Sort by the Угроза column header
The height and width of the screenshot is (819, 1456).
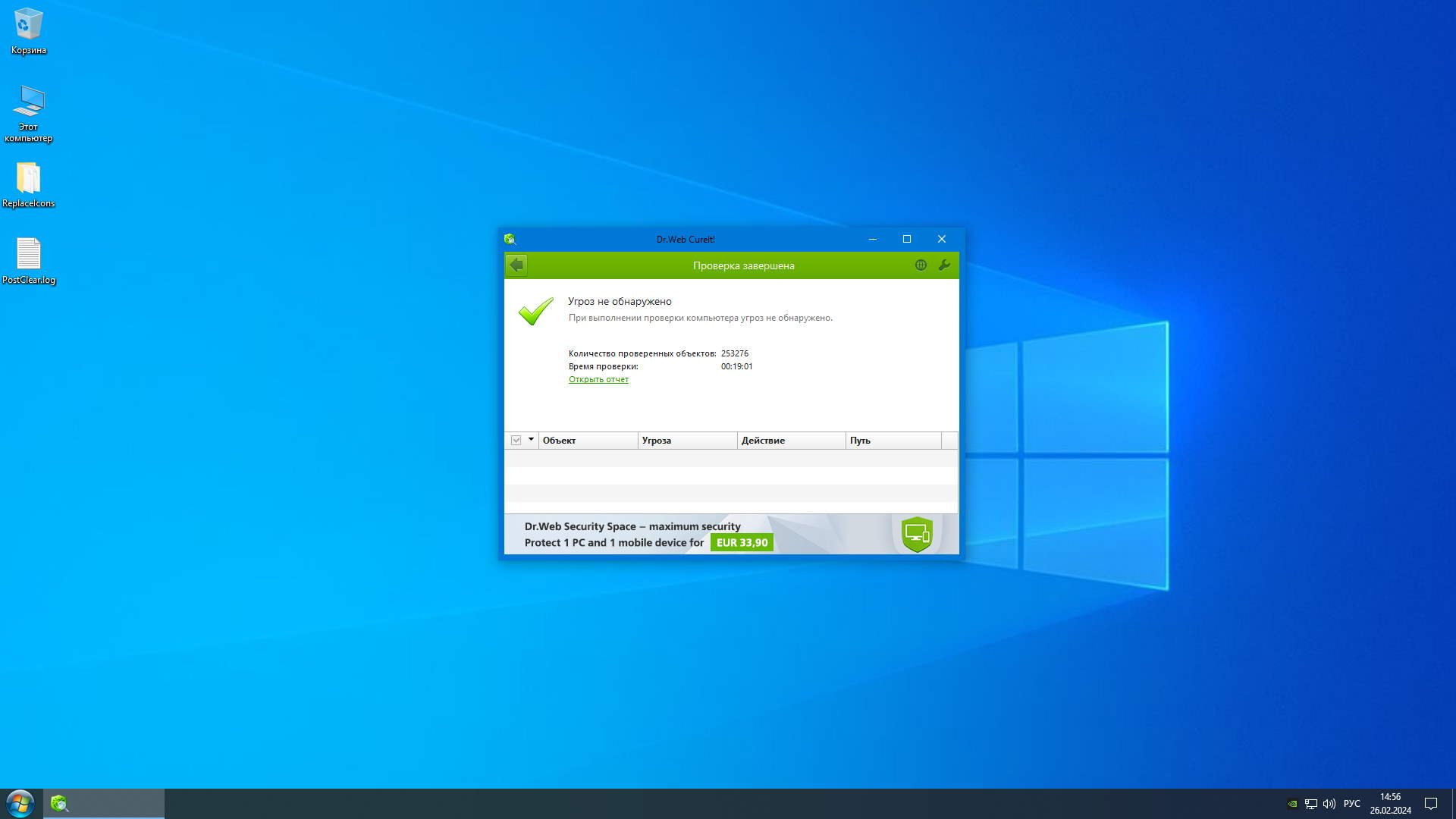(x=687, y=440)
